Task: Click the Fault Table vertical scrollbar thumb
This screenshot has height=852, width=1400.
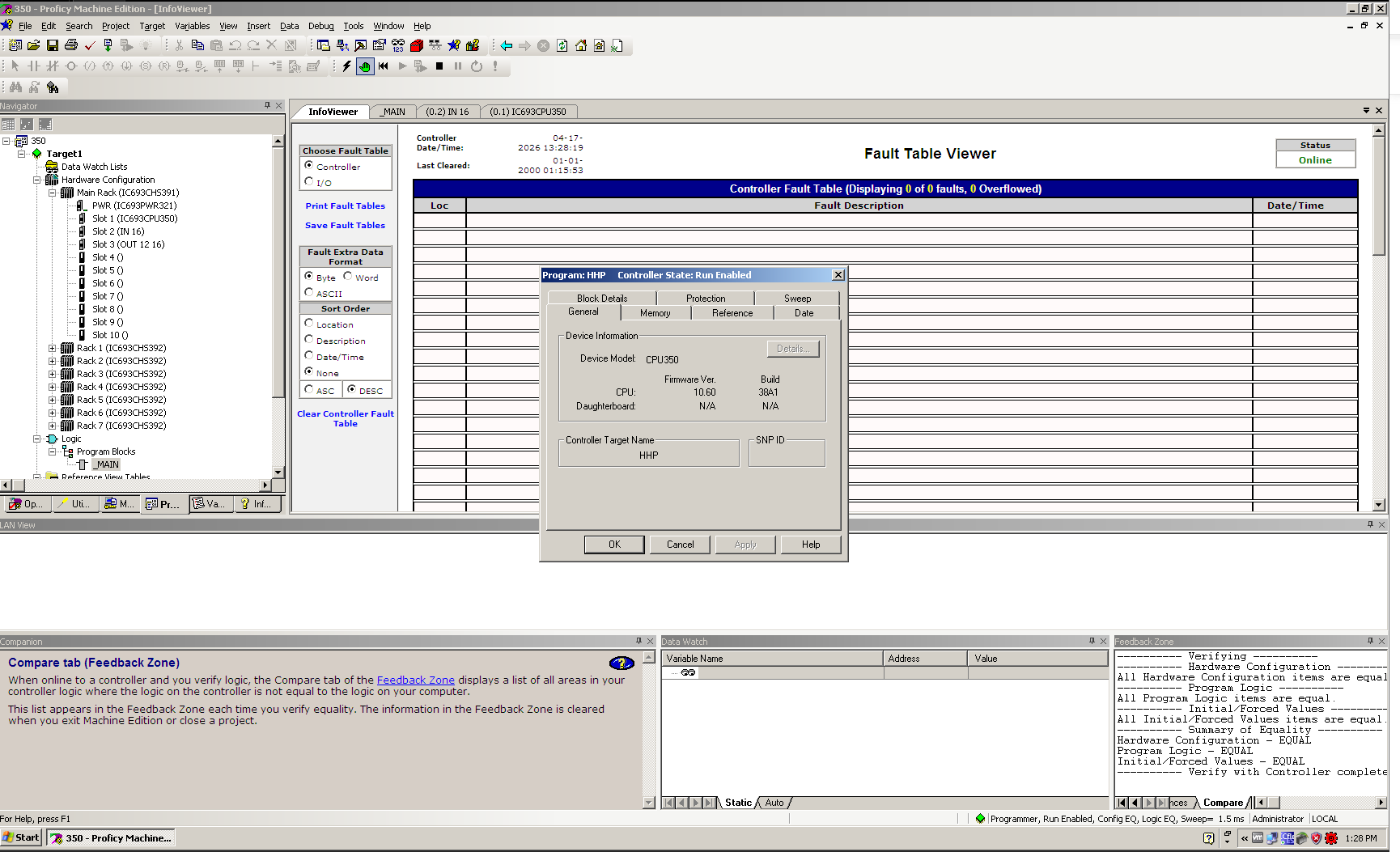Action: pos(1379,197)
